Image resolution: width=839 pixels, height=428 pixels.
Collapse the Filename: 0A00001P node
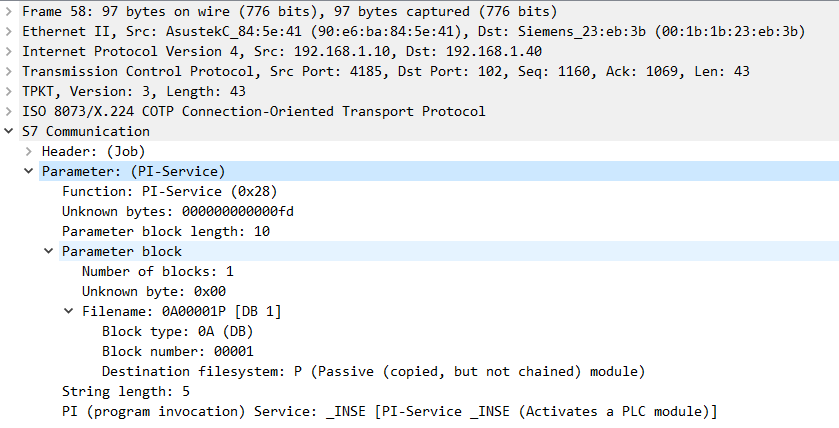point(69,311)
